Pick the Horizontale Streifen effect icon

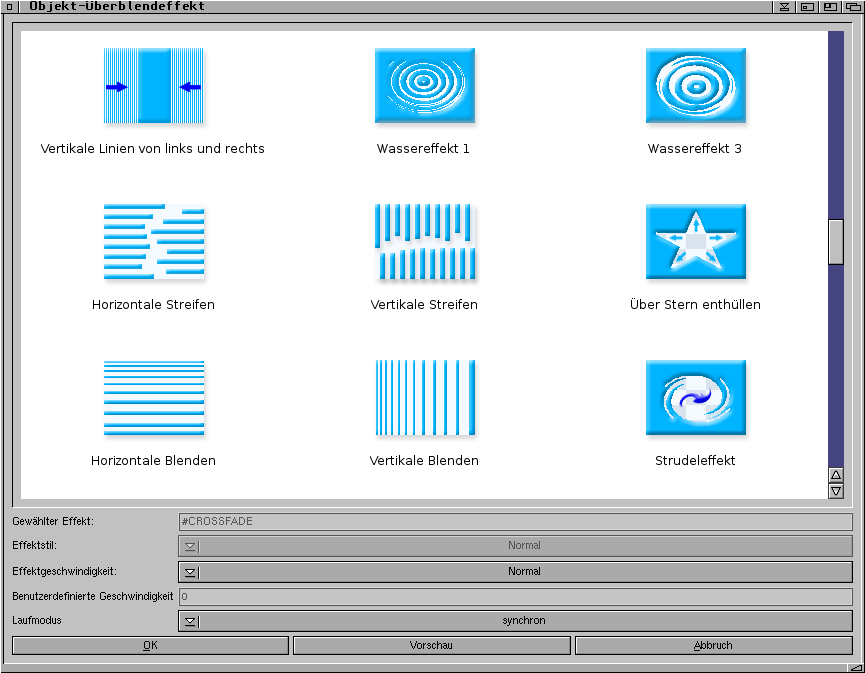point(153,242)
